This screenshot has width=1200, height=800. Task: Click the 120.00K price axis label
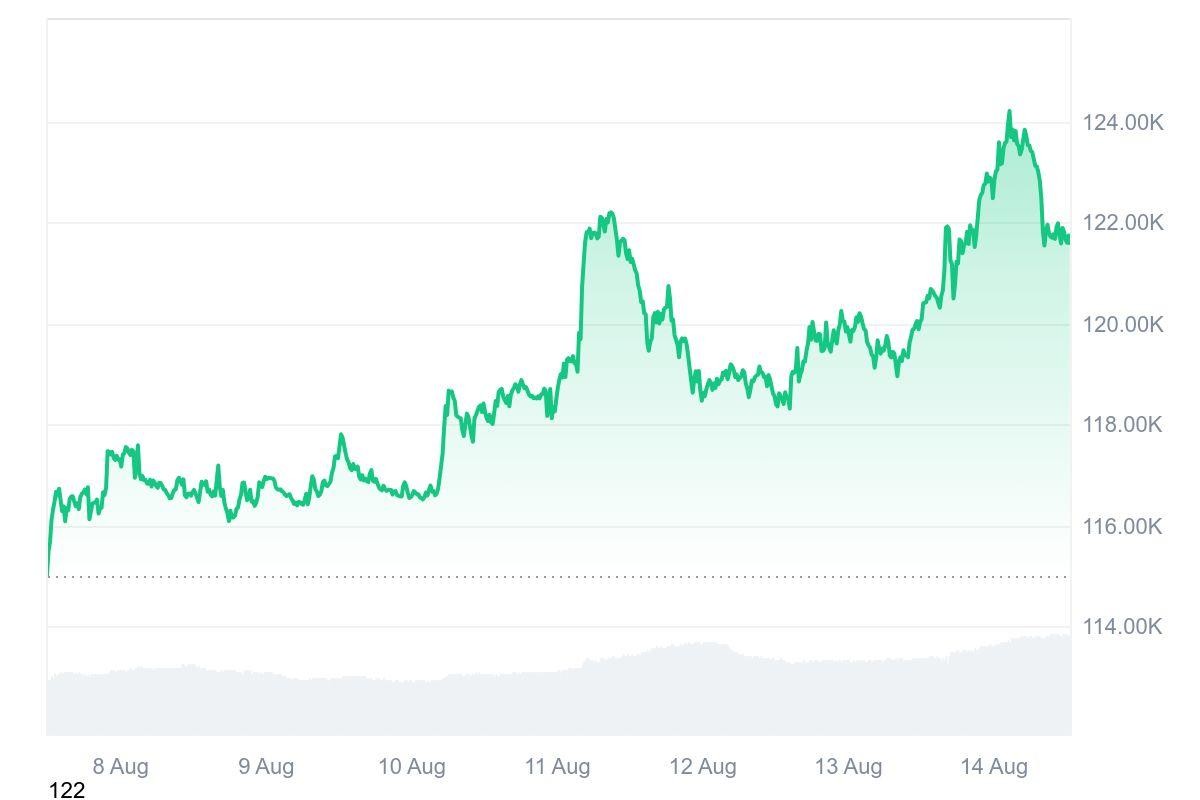point(1123,324)
